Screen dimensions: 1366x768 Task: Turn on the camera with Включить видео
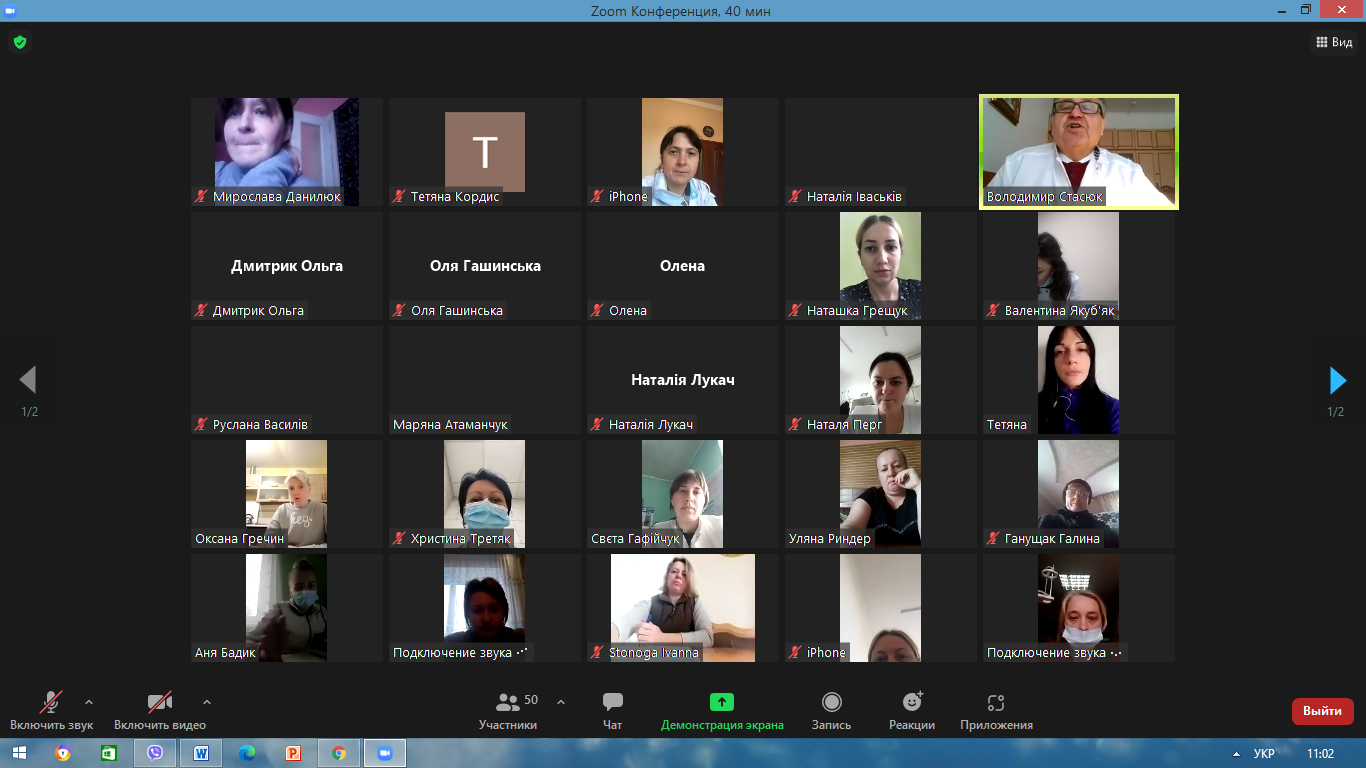(x=160, y=710)
